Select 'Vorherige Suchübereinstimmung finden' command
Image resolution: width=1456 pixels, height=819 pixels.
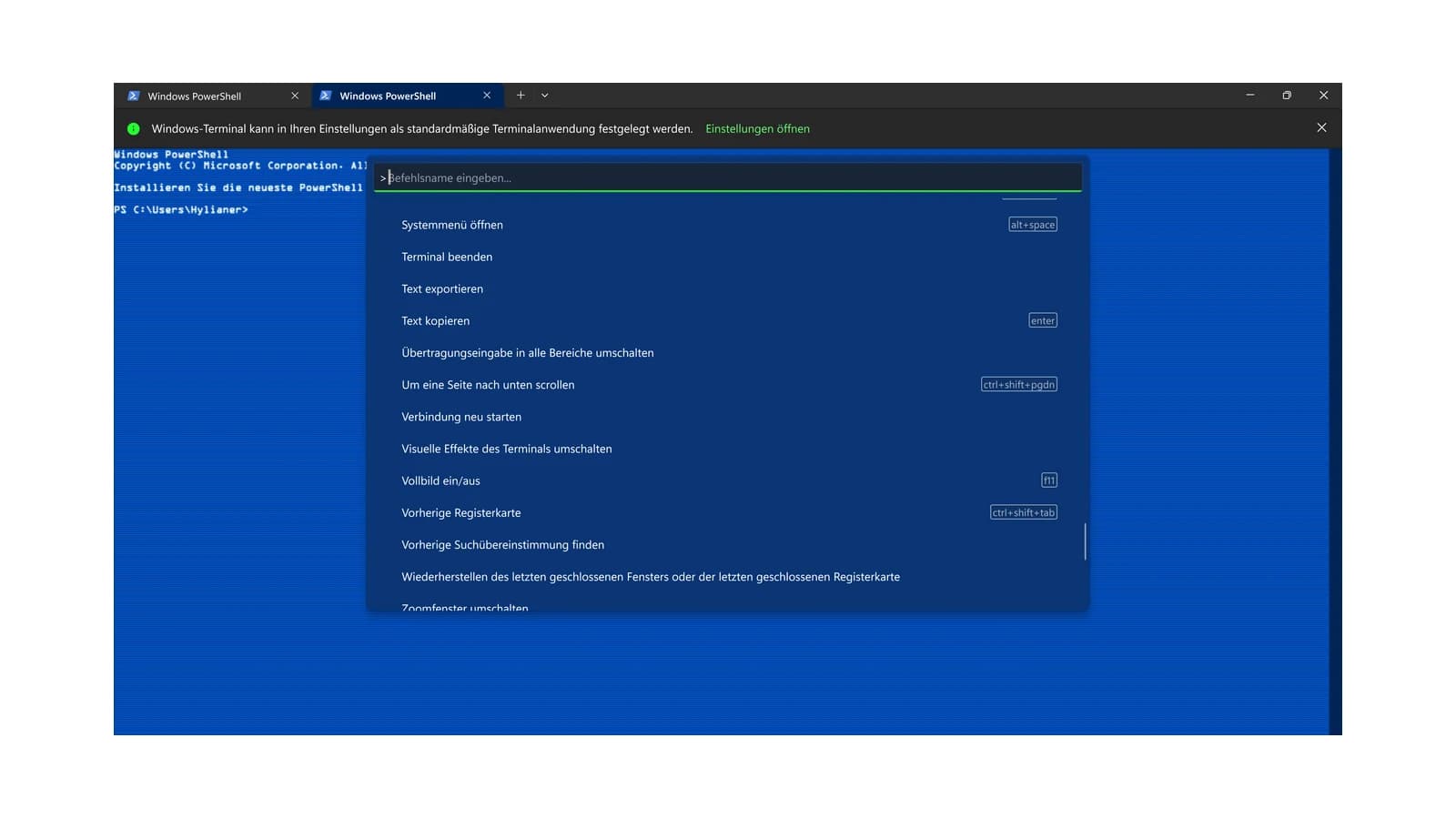tap(728, 545)
